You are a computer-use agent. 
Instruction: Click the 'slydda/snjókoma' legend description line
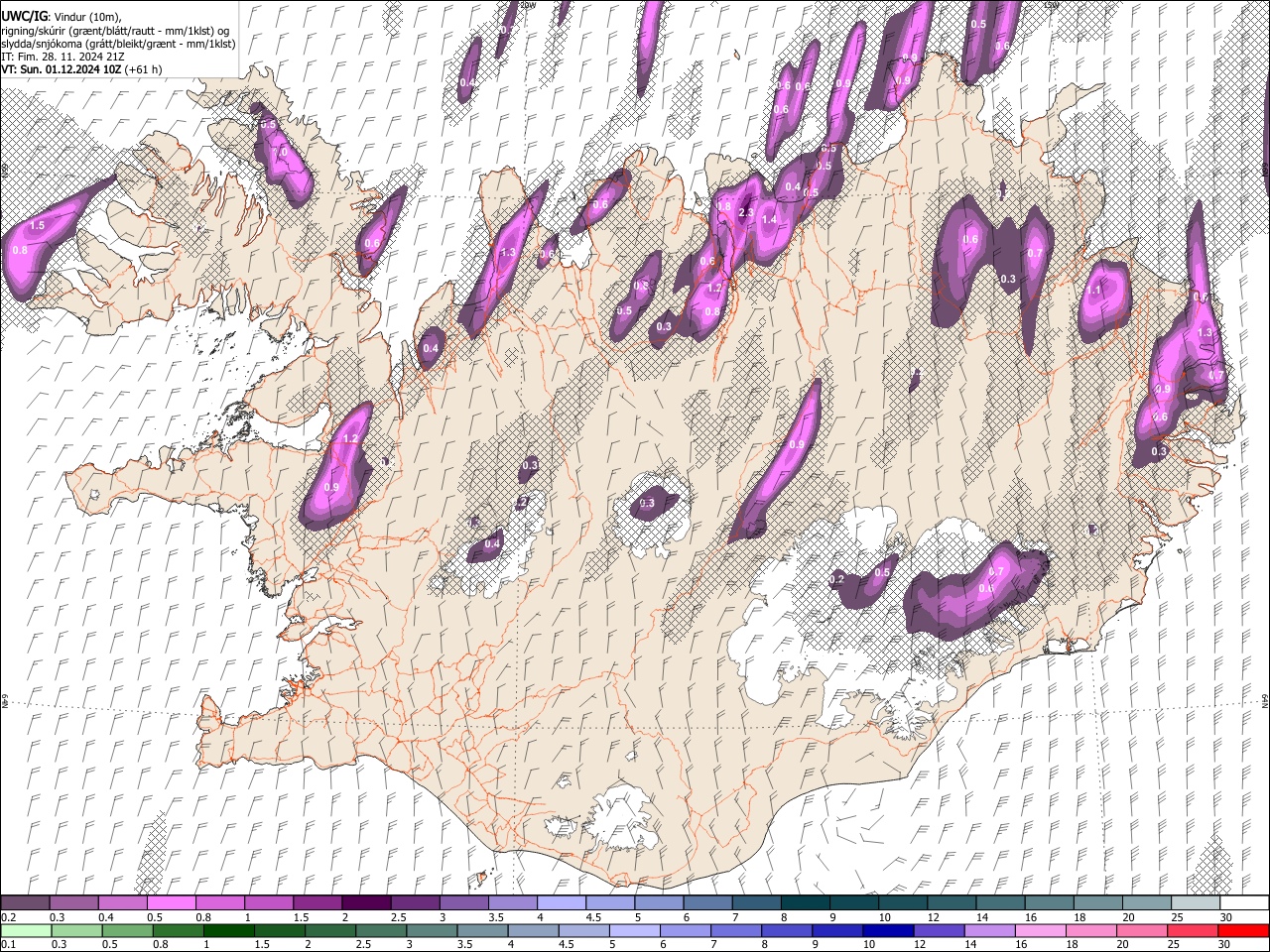point(118,44)
